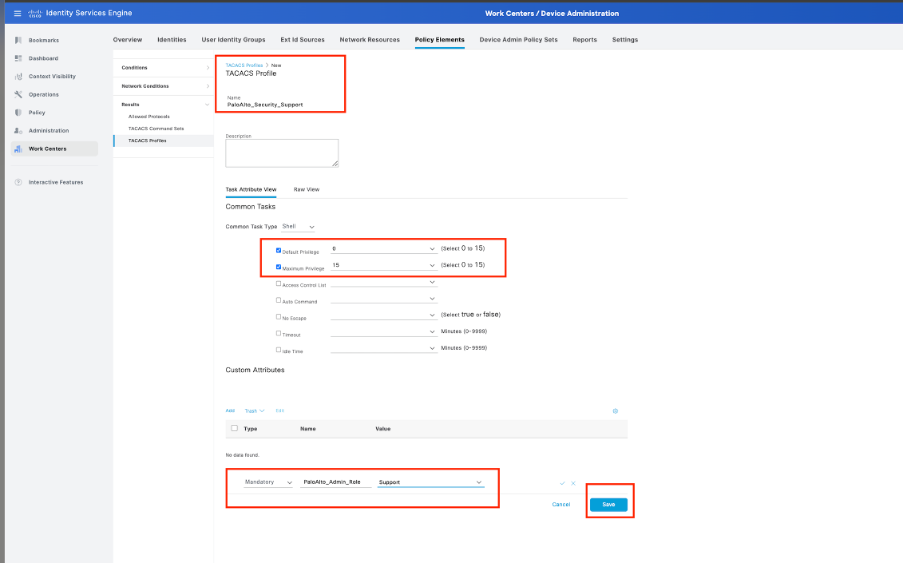904x564 pixels.
Task: Click the Bookmarks sidebar icon
Action: coord(18,40)
